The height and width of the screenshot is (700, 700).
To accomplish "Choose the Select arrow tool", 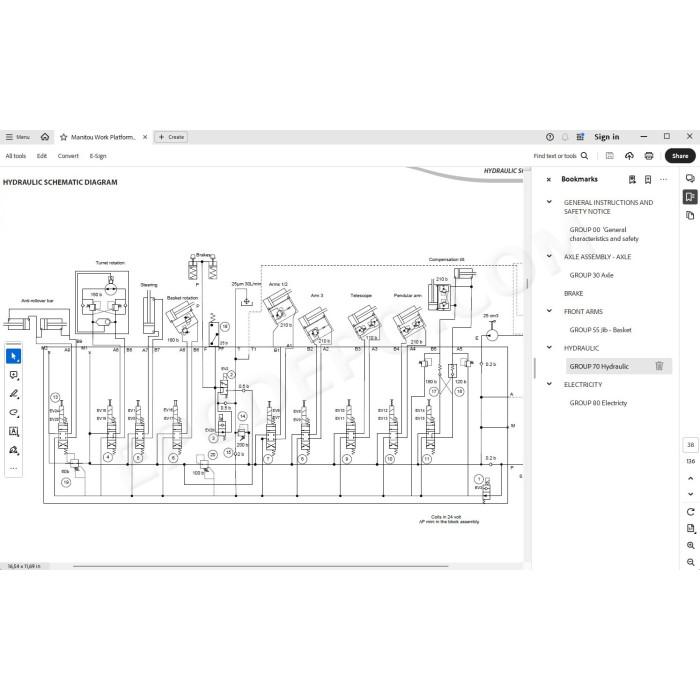I will click(x=13, y=356).
